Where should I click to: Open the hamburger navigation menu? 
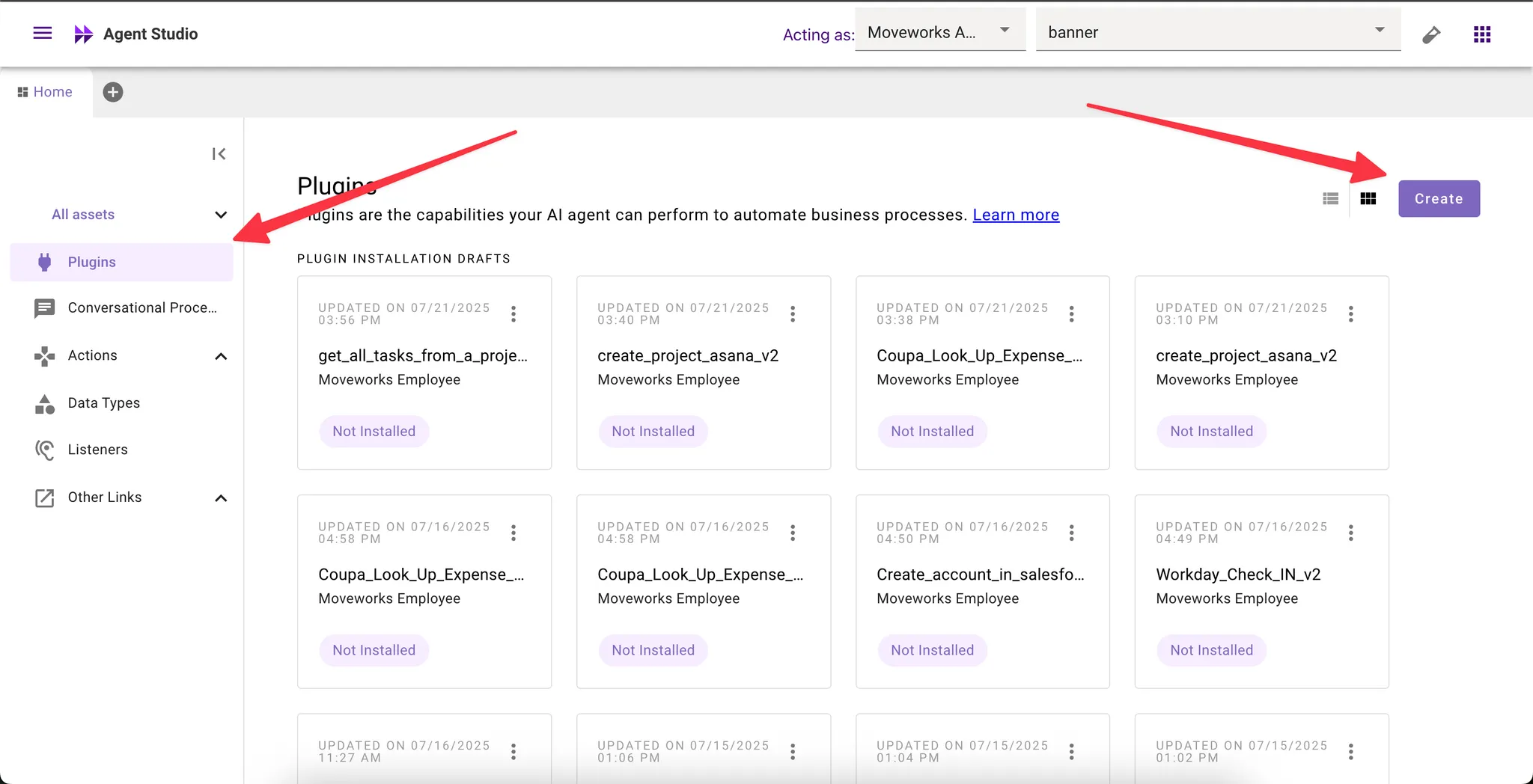(x=43, y=34)
